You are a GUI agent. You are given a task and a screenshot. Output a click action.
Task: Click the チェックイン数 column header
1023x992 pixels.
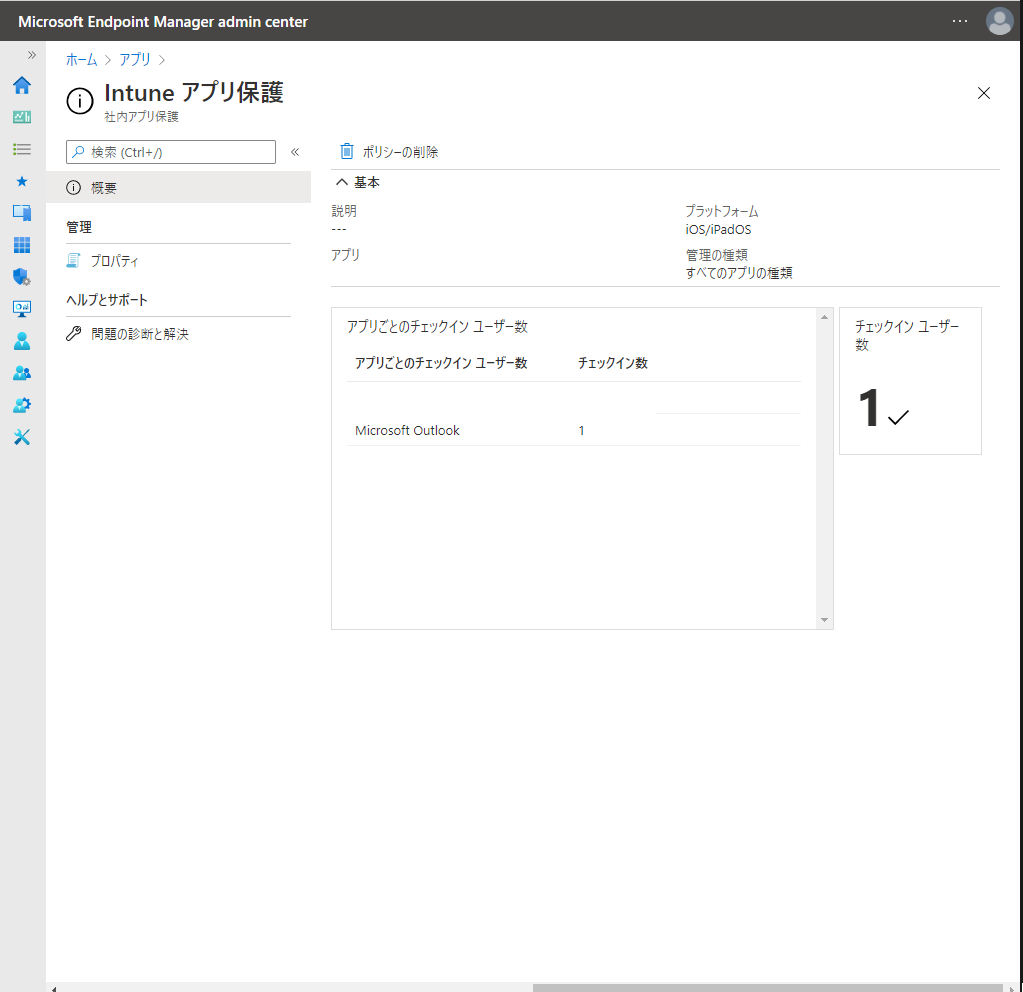pos(613,363)
